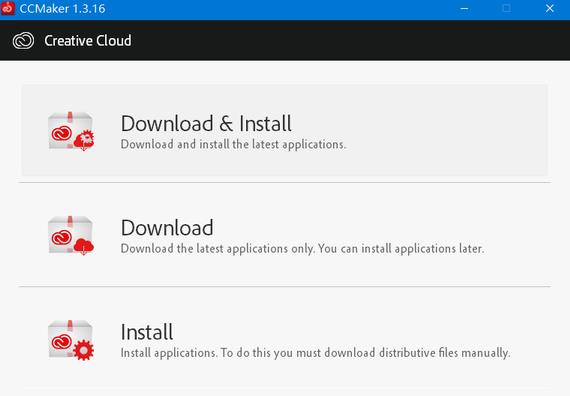Click the CCMaker app icon in title bar
The image size is (570, 396).
click(x=8, y=8)
